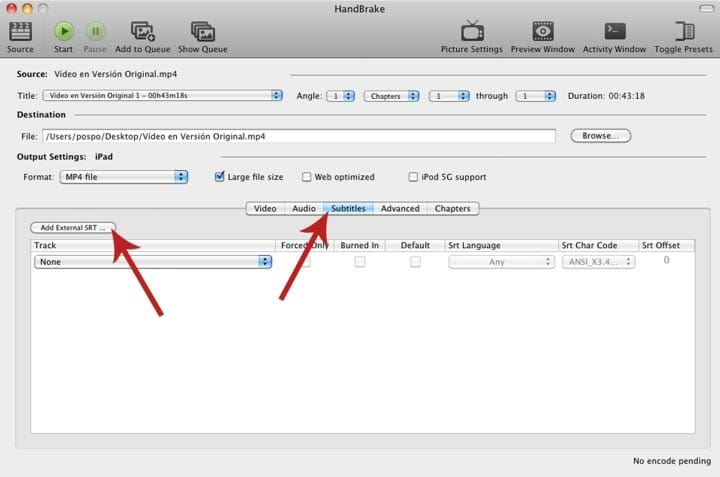
Task: Toggle toolbar pill button in title bar
Action: 706,8
